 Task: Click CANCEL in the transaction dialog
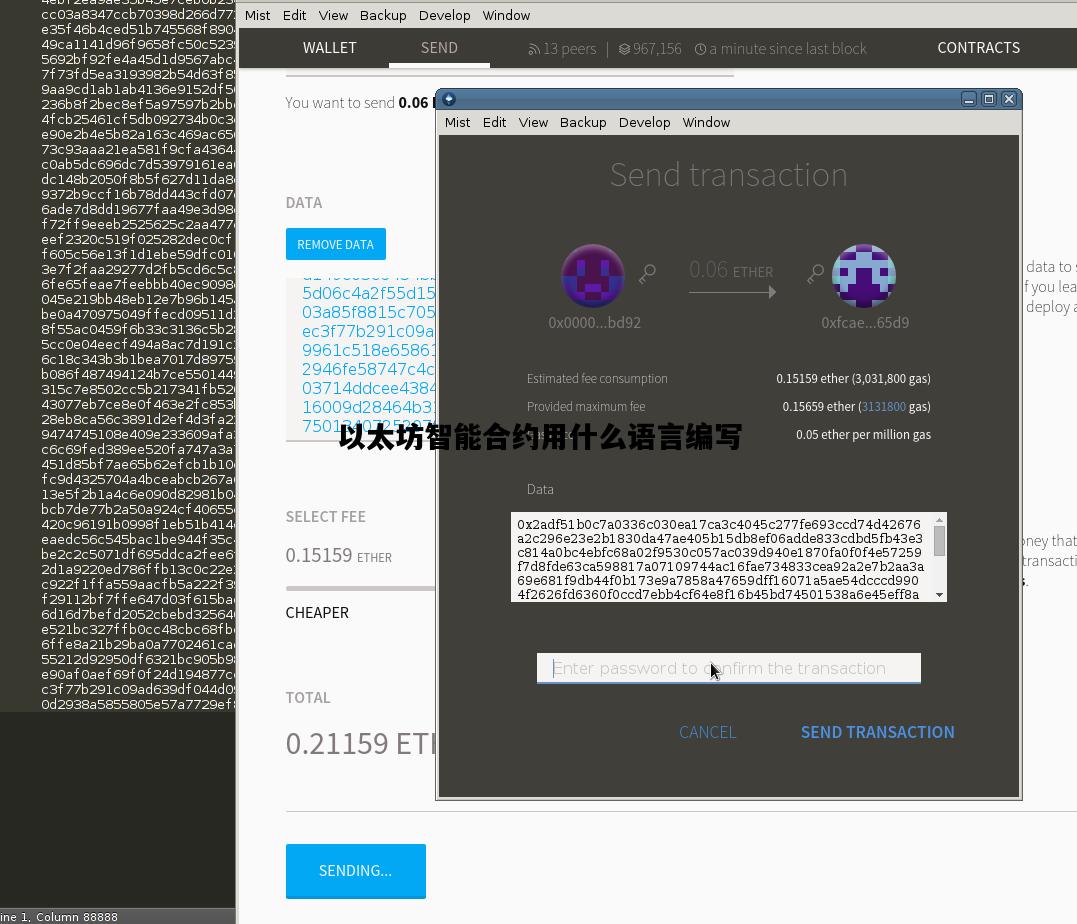(707, 732)
